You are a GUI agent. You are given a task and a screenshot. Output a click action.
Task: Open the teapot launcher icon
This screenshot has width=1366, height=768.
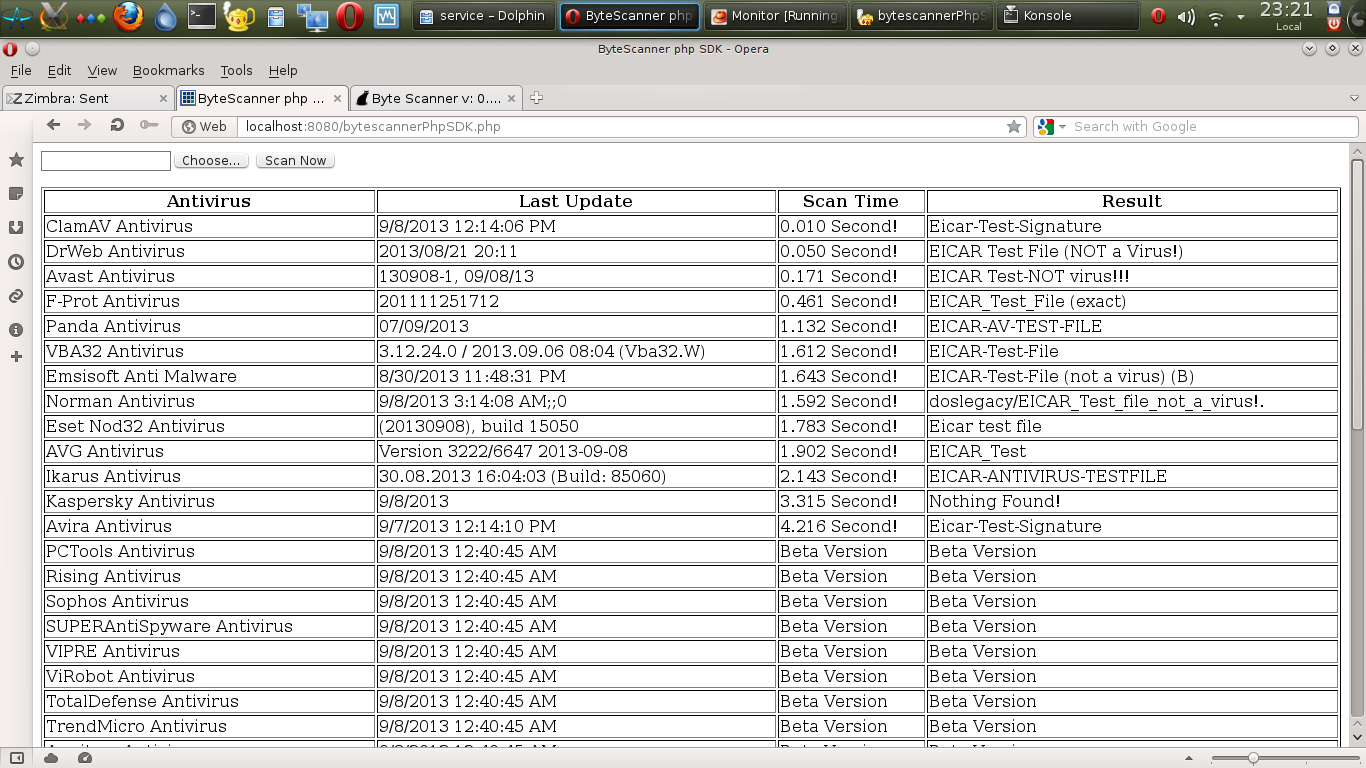(x=239, y=16)
